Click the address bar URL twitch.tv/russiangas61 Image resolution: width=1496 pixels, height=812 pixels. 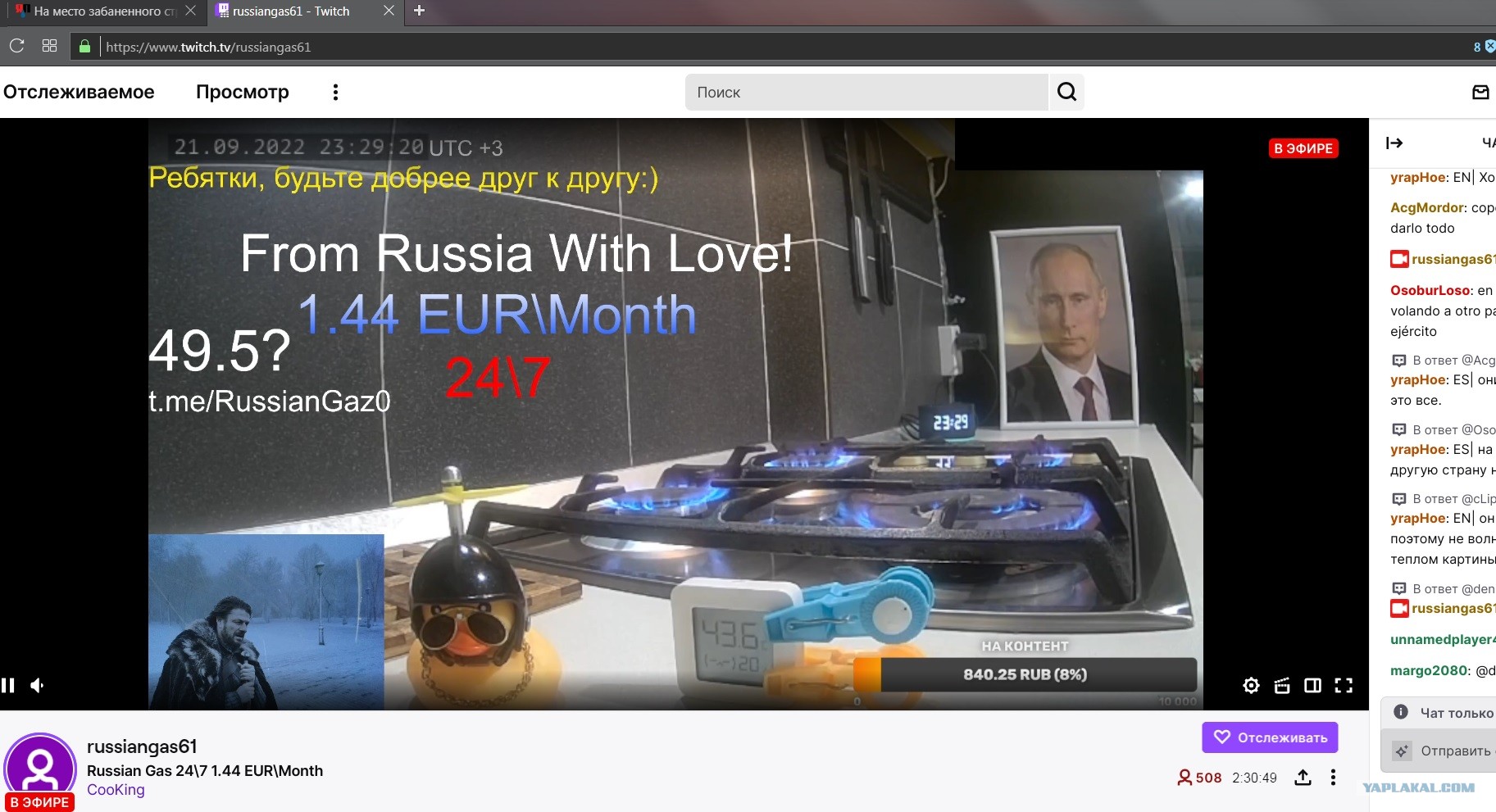208,47
